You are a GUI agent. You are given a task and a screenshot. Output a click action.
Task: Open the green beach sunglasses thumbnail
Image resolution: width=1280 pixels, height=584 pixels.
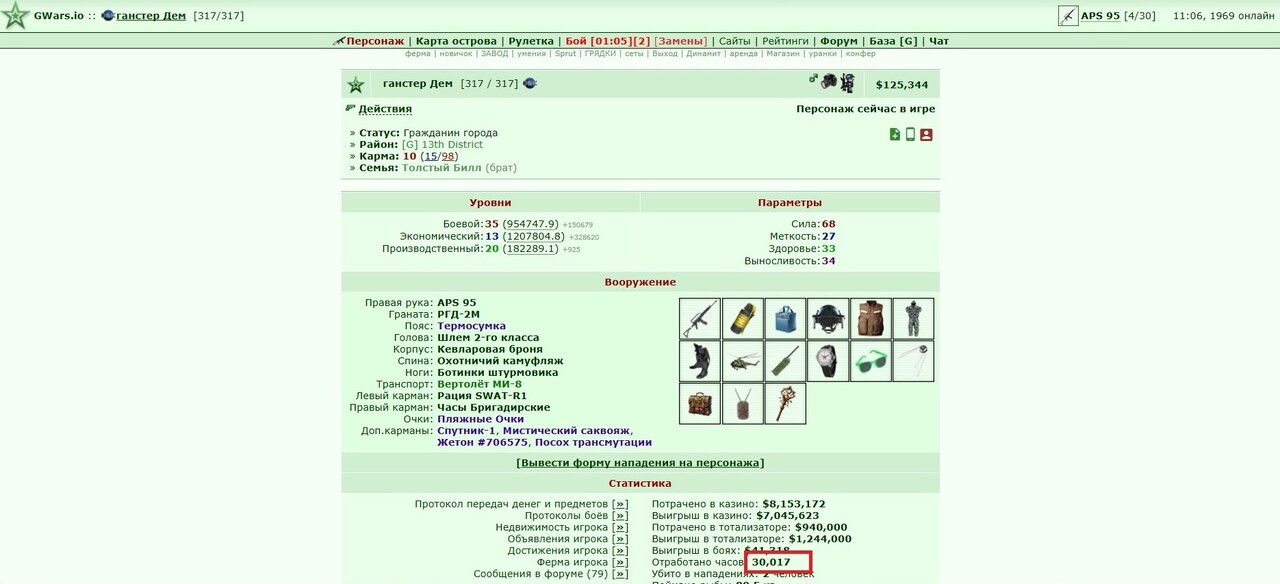[x=871, y=361]
